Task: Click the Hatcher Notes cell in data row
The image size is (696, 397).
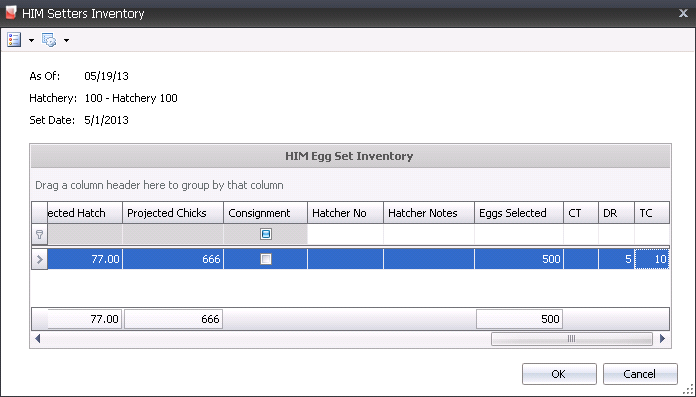Action: coord(429,259)
